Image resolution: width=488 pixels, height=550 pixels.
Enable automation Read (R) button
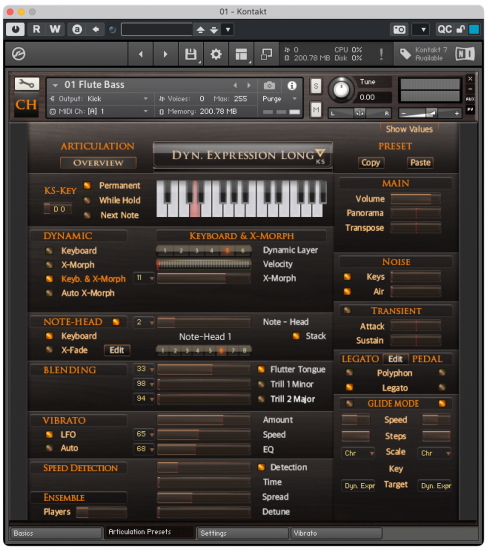tap(36, 29)
